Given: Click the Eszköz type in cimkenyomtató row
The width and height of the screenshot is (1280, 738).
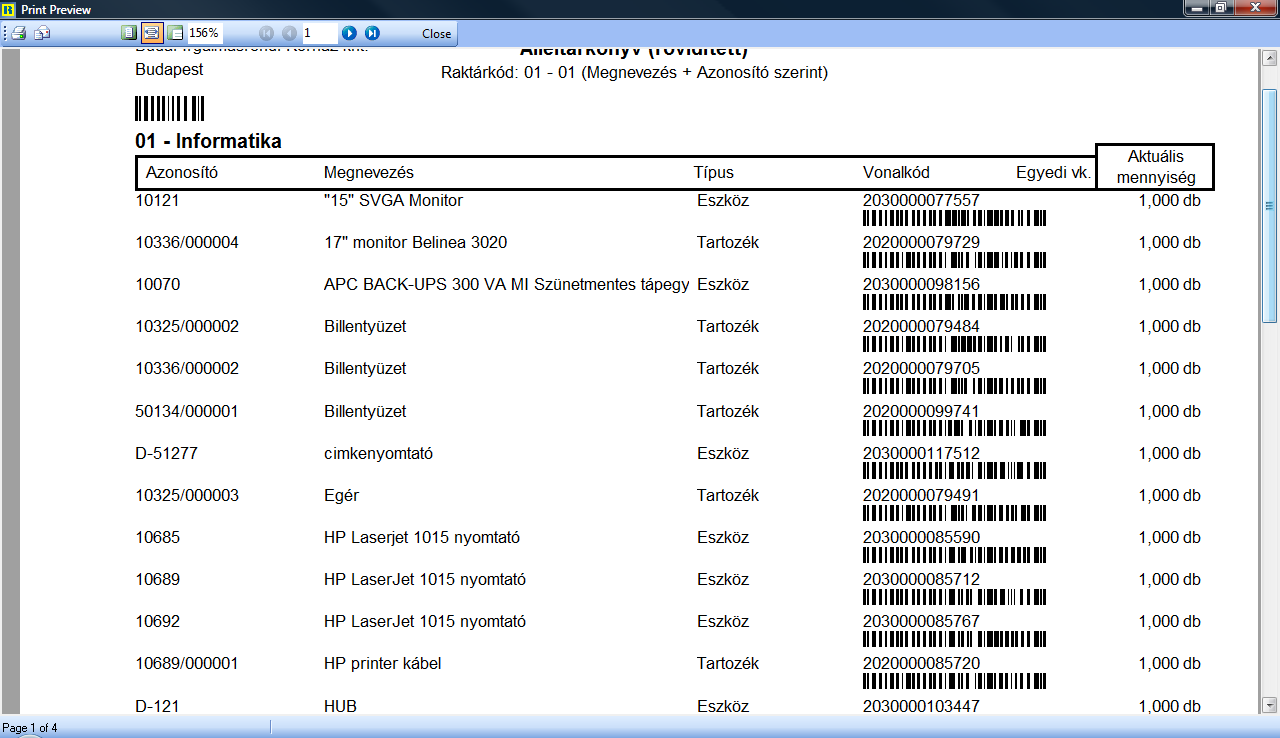Looking at the screenshot, I should (723, 453).
